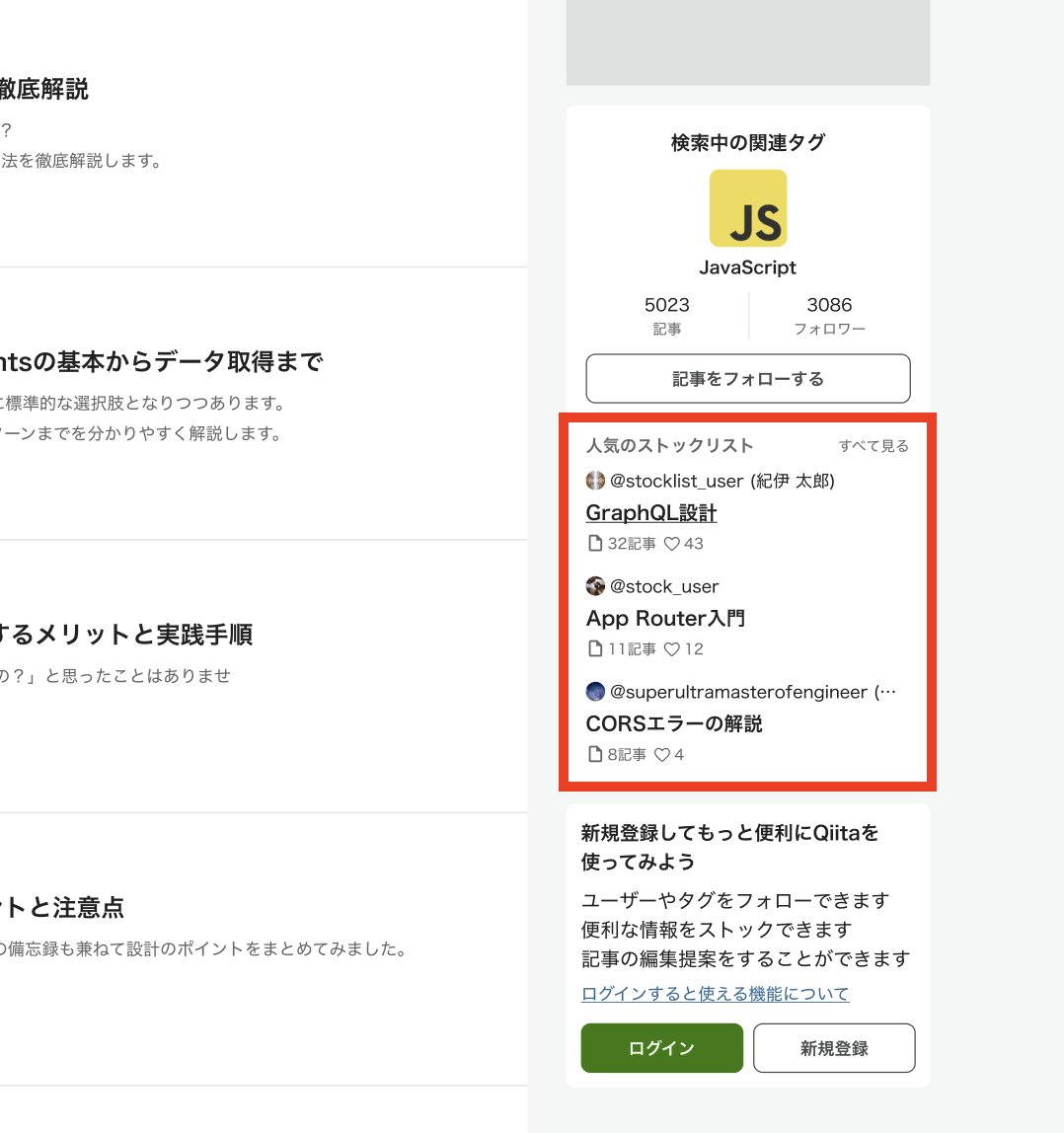Click the heart icon beside 4
The height and width of the screenshot is (1133, 1064).
click(x=662, y=754)
